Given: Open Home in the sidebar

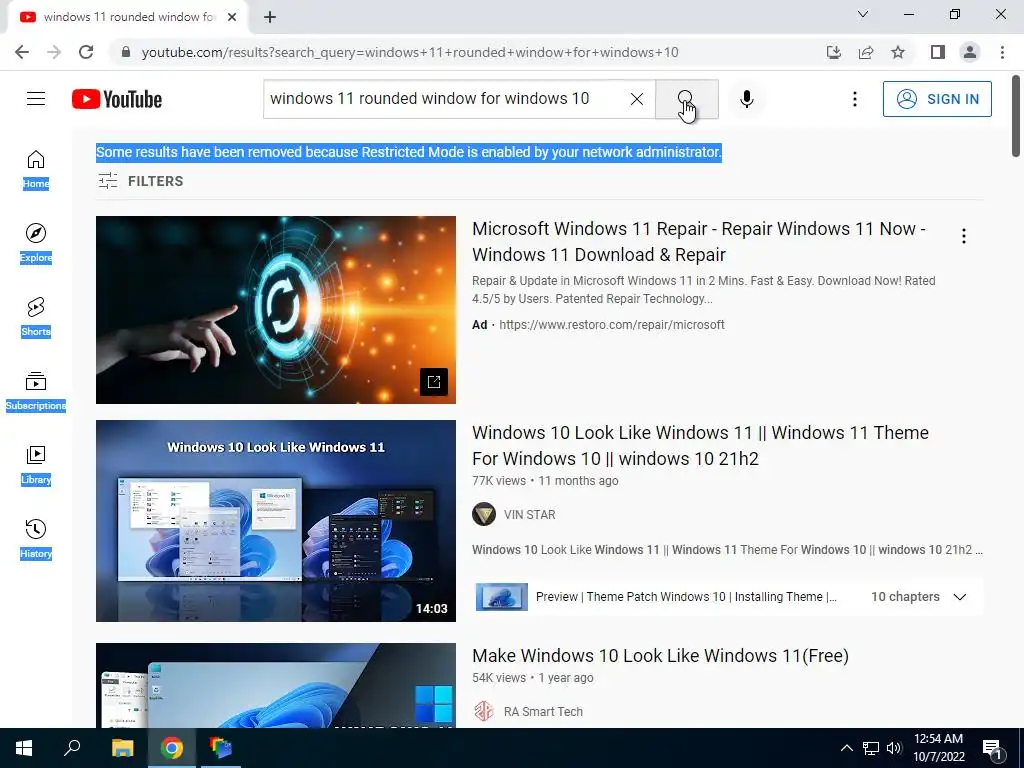Looking at the screenshot, I should click(x=36, y=168).
